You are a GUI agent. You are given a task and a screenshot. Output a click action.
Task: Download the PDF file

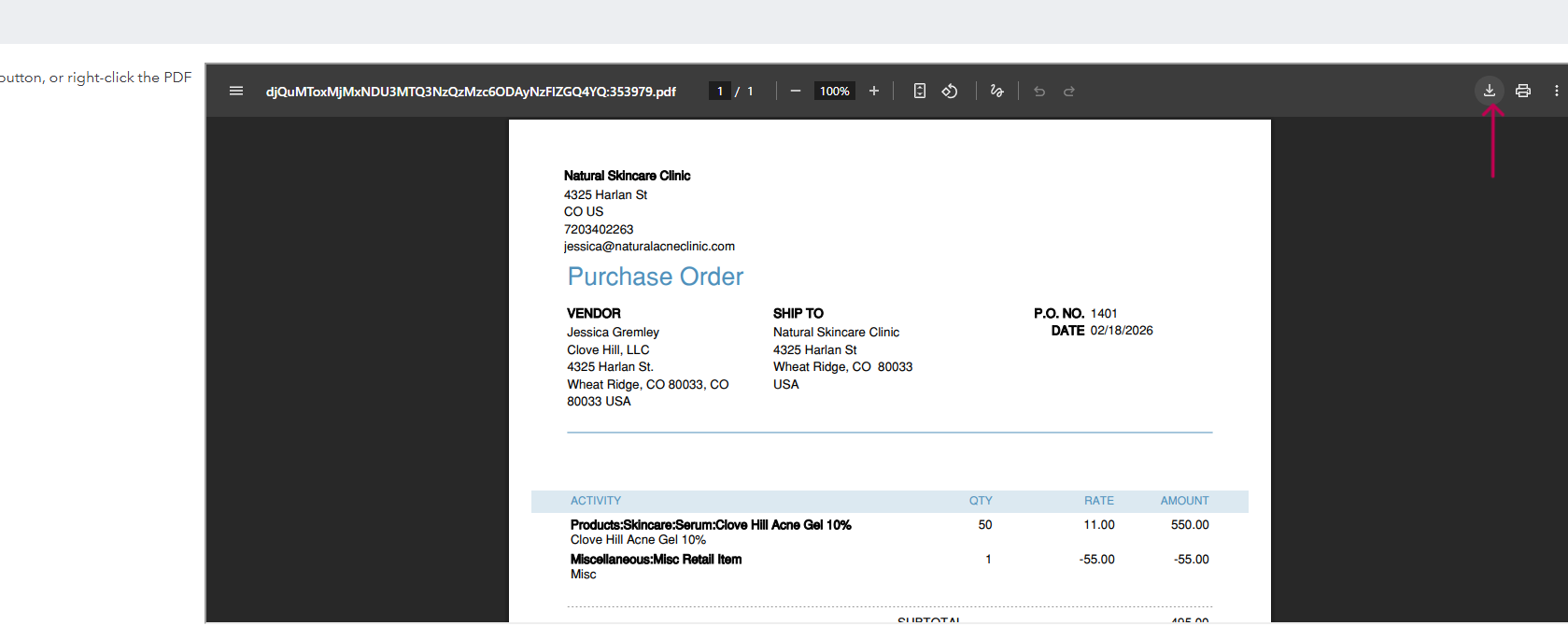coord(1490,91)
